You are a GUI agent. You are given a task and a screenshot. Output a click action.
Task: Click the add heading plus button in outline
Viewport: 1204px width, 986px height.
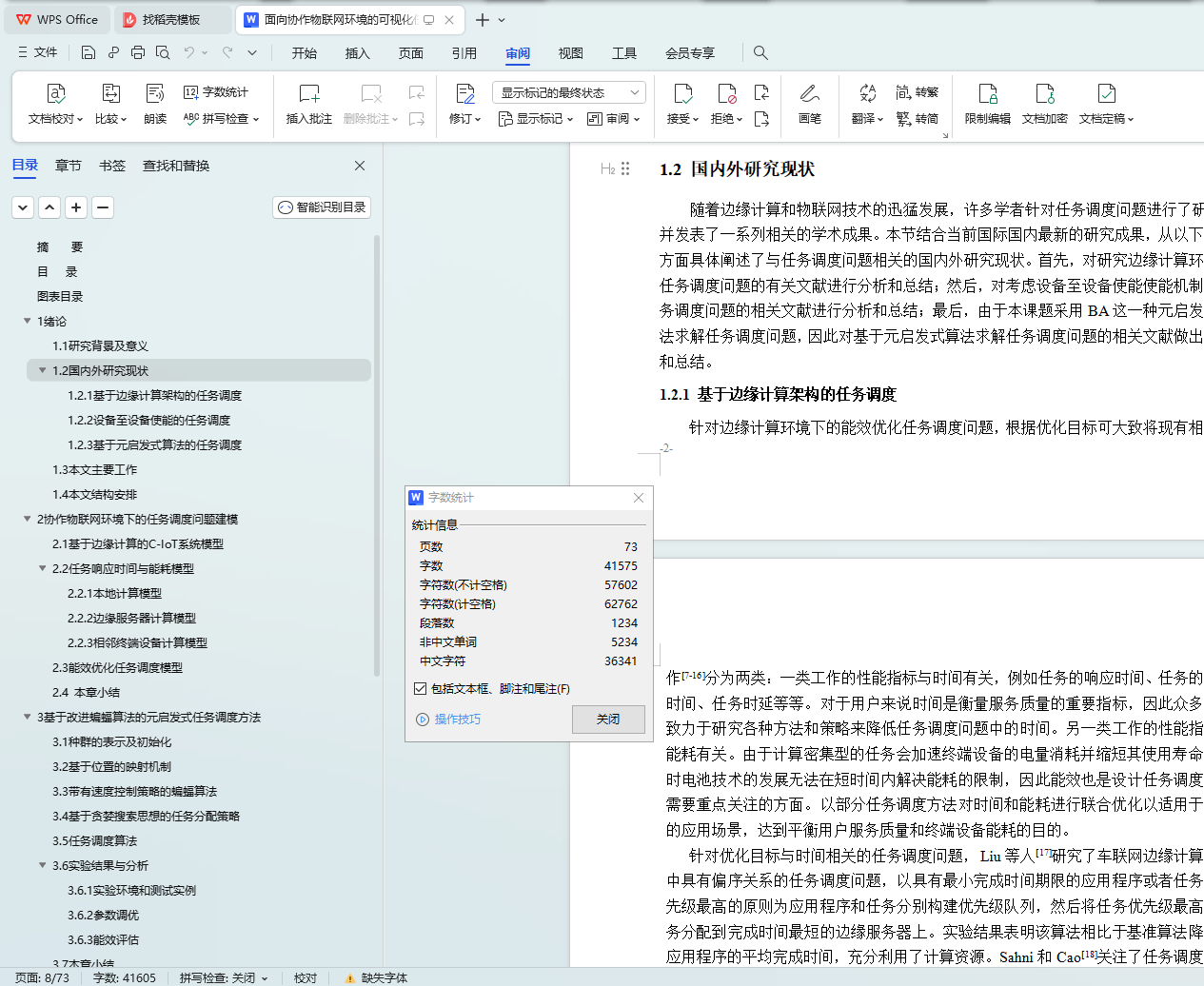(76, 207)
